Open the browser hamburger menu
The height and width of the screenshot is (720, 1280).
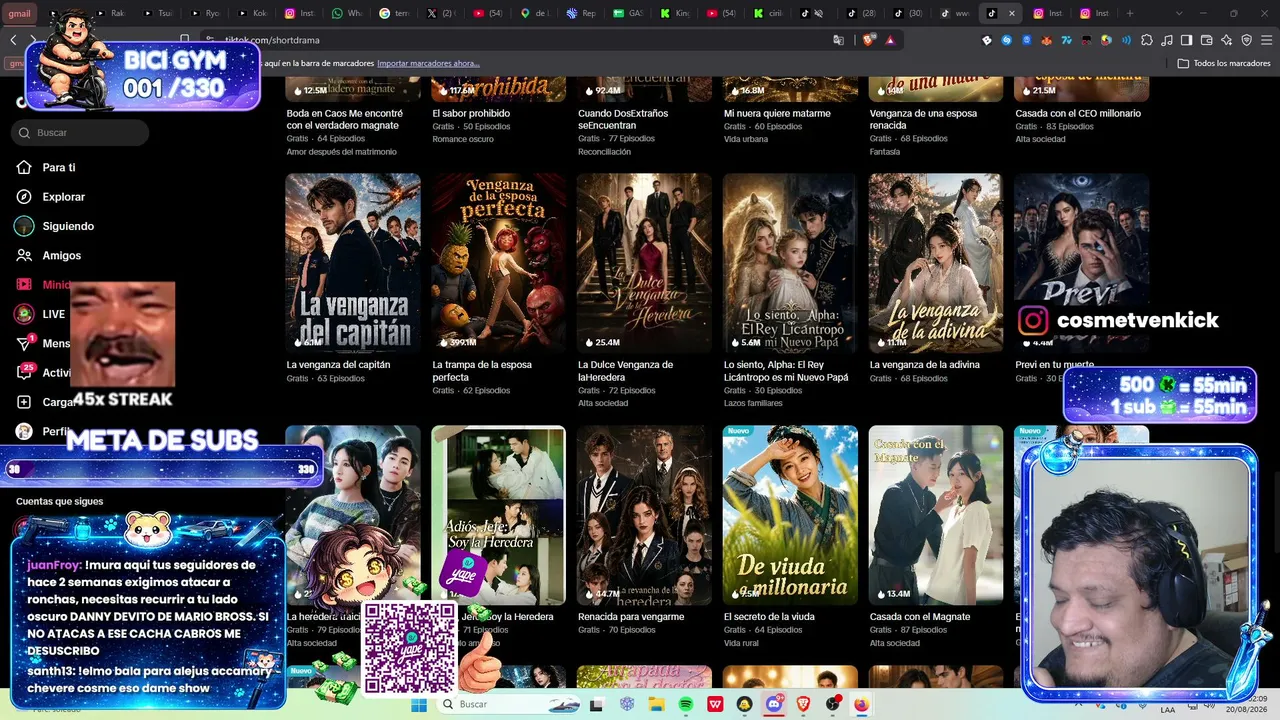click(x=1266, y=40)
